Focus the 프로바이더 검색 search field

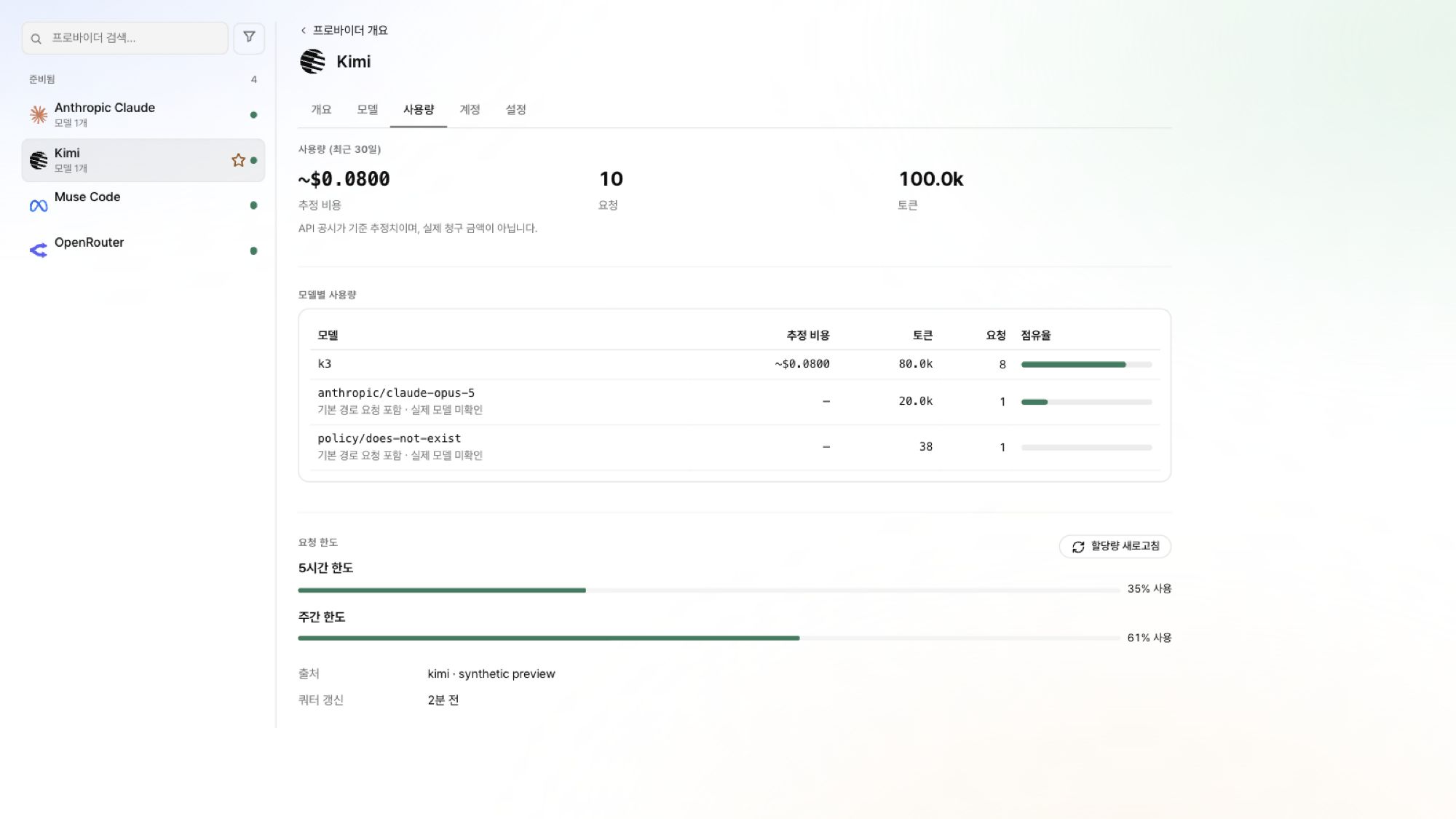[125, 38]
